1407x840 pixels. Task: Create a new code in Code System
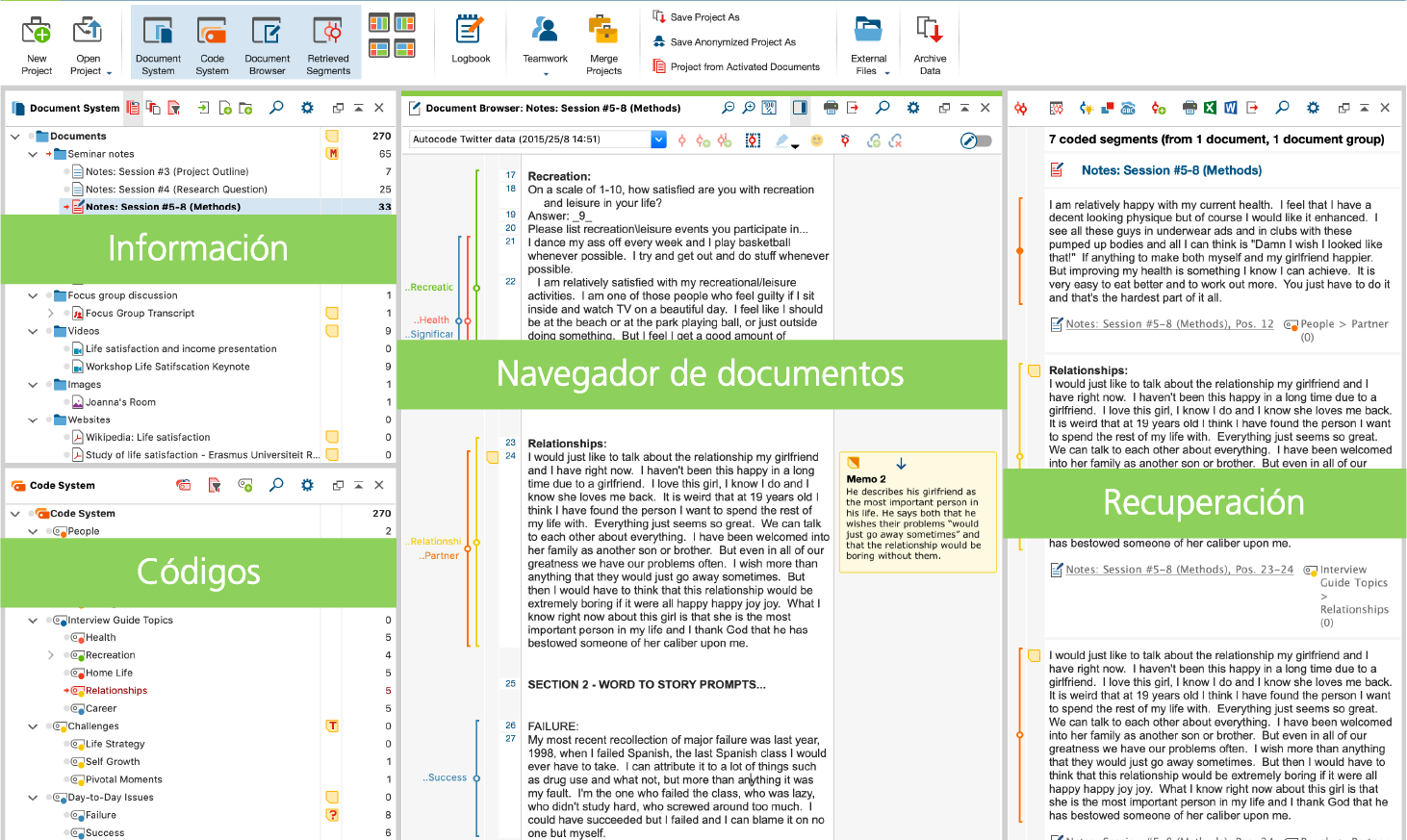click(x=245, y=485)
